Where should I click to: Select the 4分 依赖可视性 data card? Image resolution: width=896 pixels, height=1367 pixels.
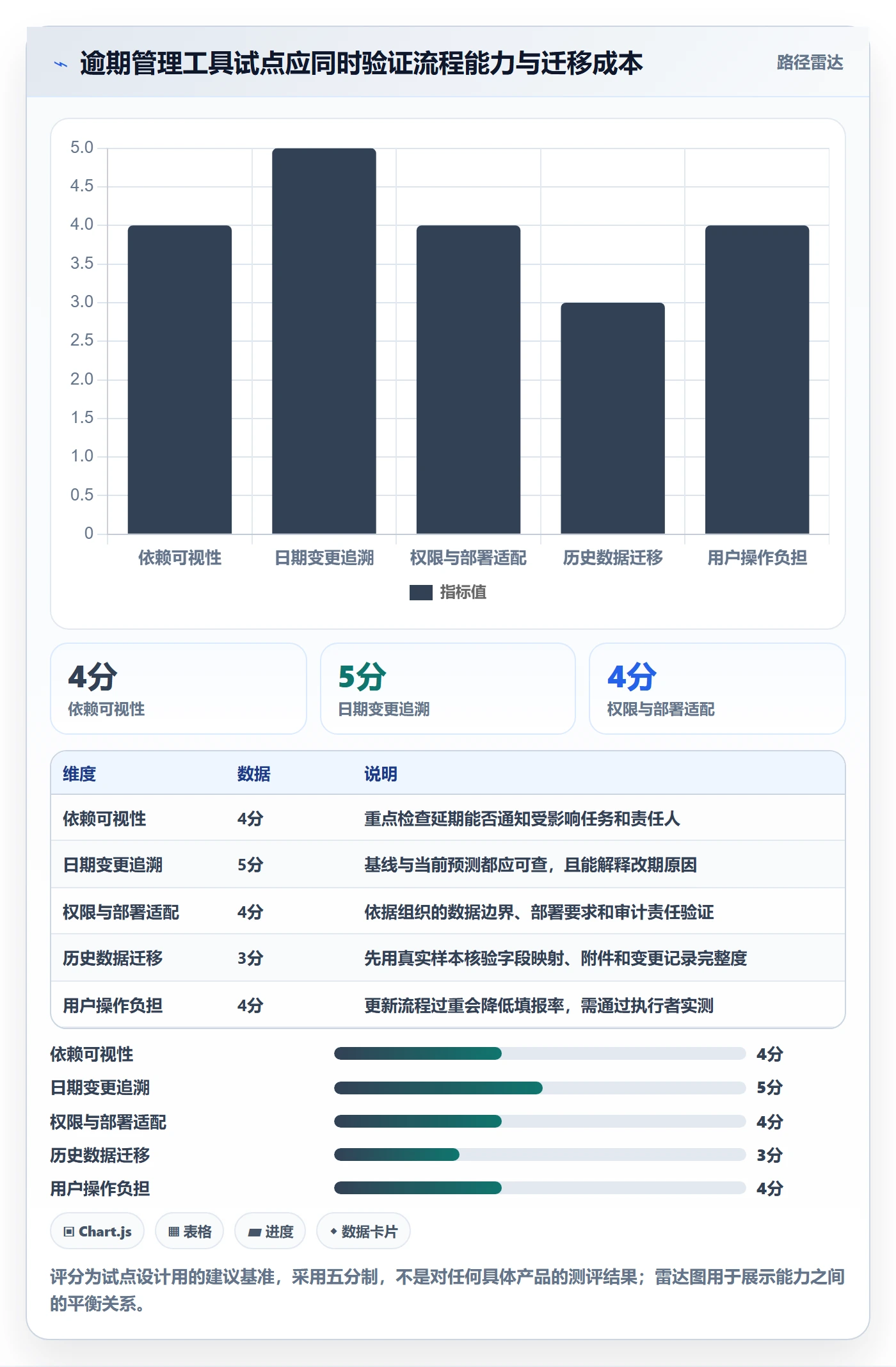(x=179, y=689)
